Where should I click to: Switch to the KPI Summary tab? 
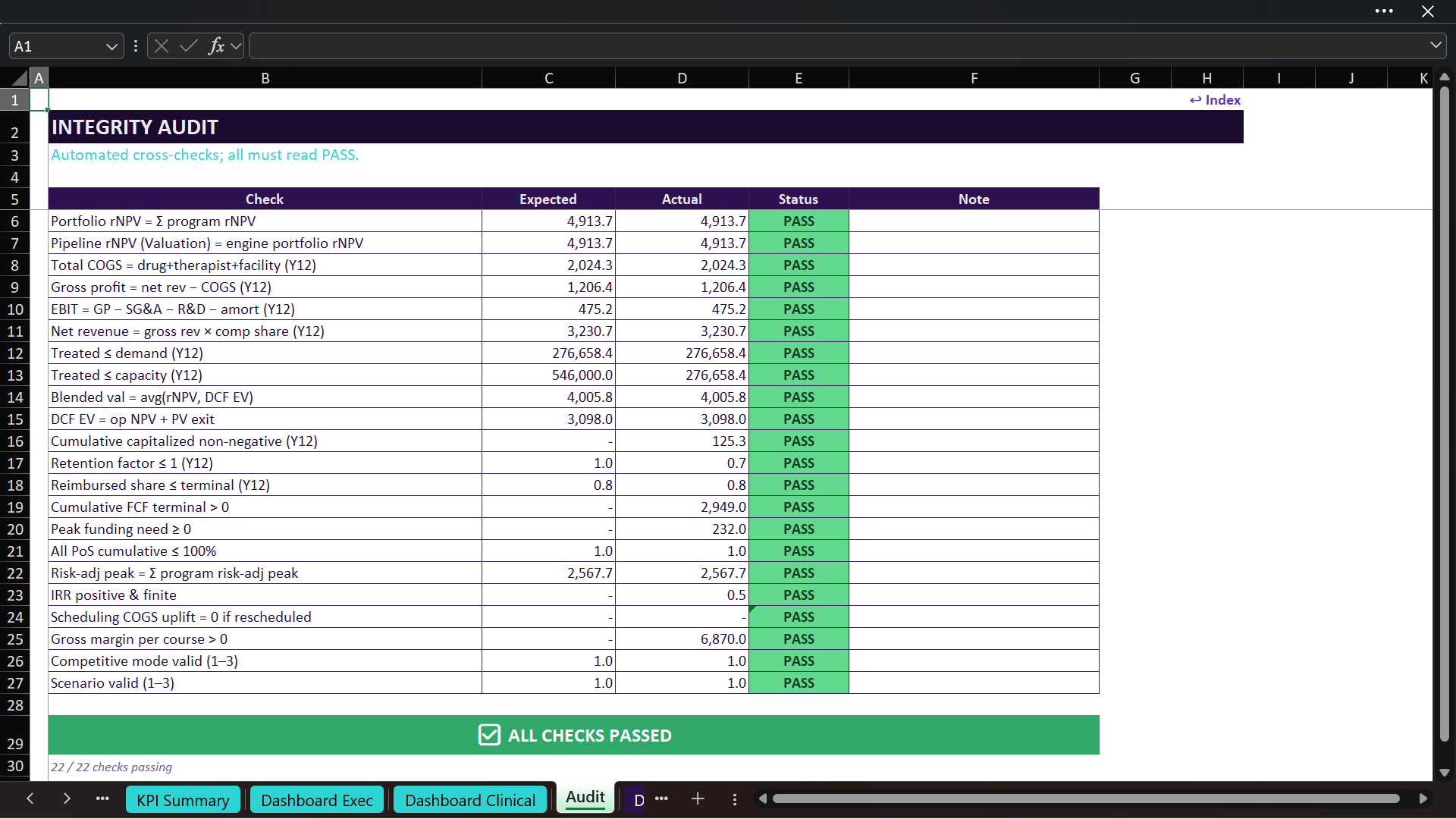pos(183,800)
